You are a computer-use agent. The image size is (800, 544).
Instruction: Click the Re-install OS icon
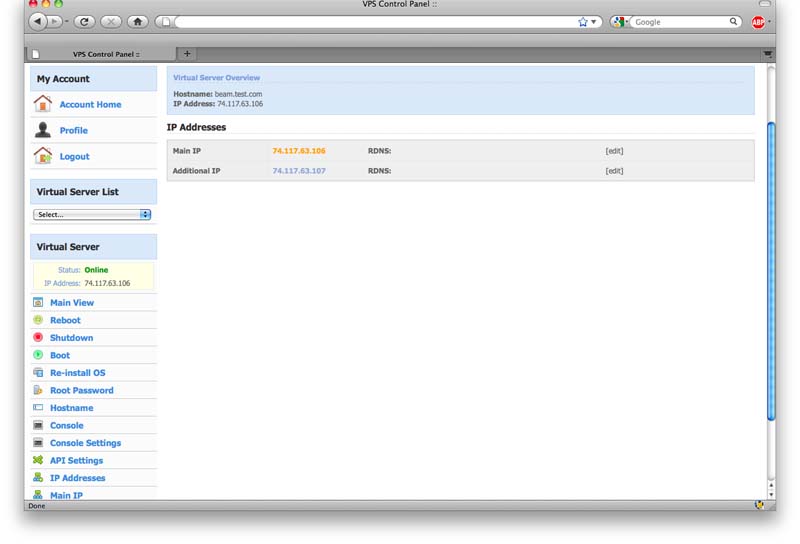[38, 373]
